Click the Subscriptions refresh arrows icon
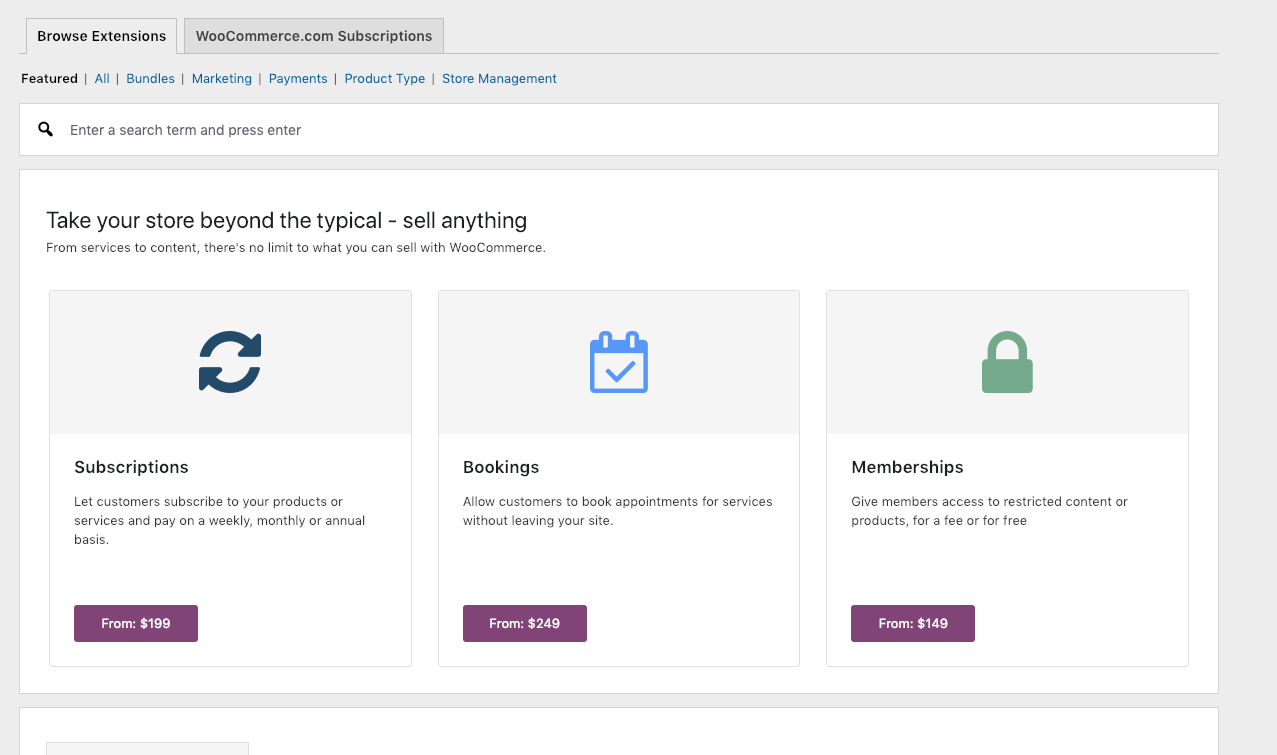The height and width of the screenshot is (755, 1277). point(230,361)
